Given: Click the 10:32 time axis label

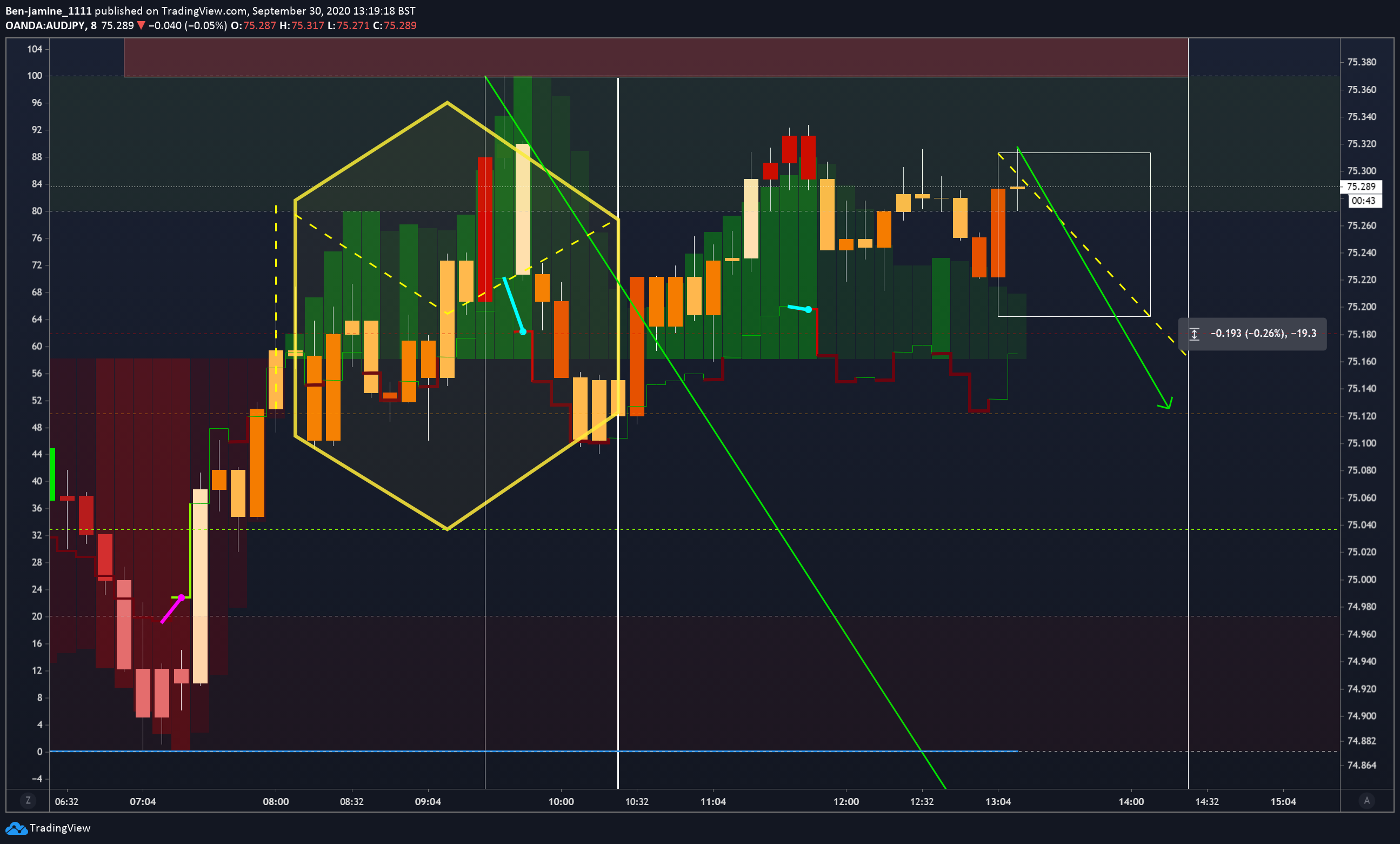Looking at the screenshot, I should coord(637,801).
